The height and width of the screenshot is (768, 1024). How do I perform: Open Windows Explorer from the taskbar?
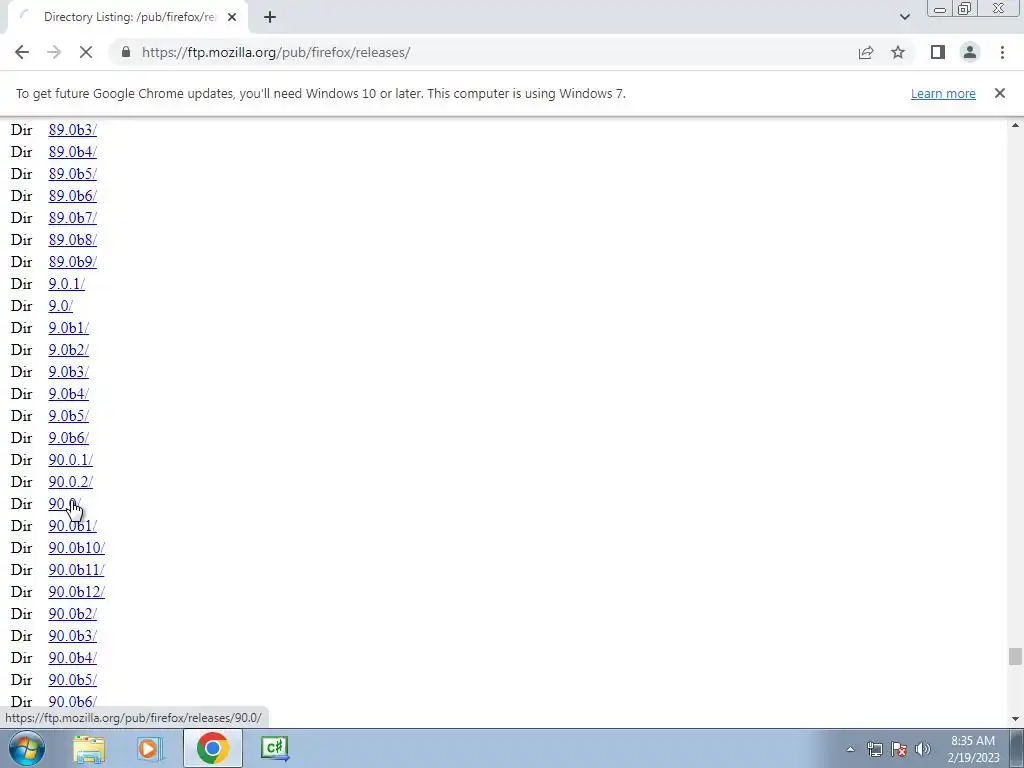click(89, 748)
